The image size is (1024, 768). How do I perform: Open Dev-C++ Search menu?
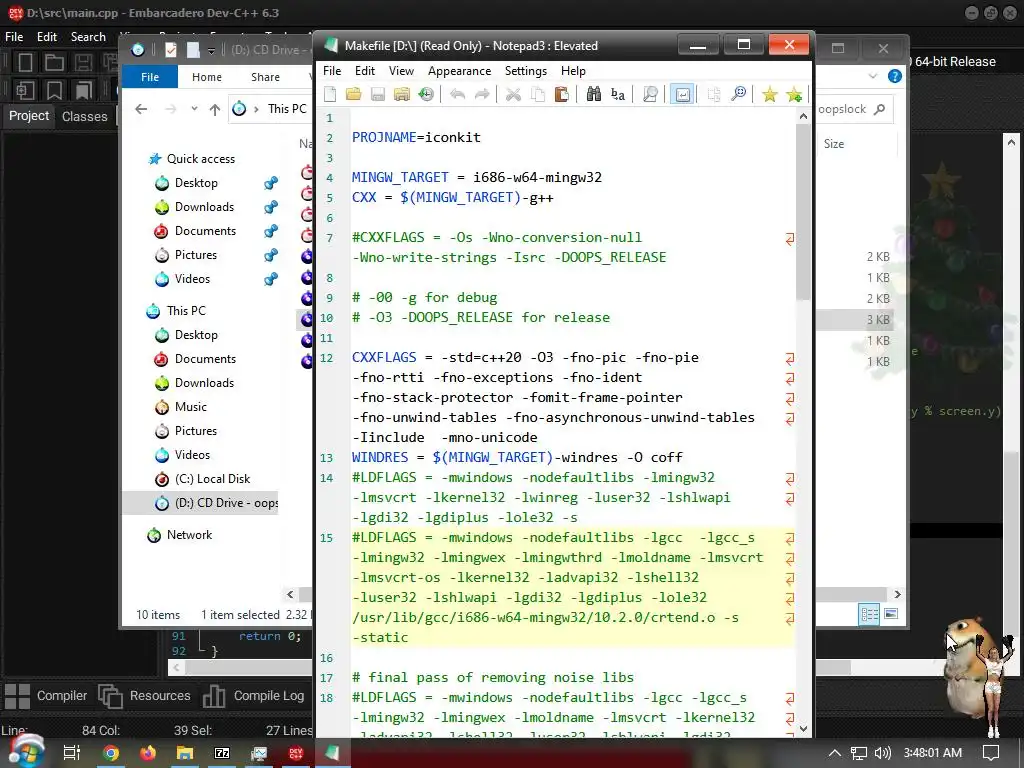point(88,37)
